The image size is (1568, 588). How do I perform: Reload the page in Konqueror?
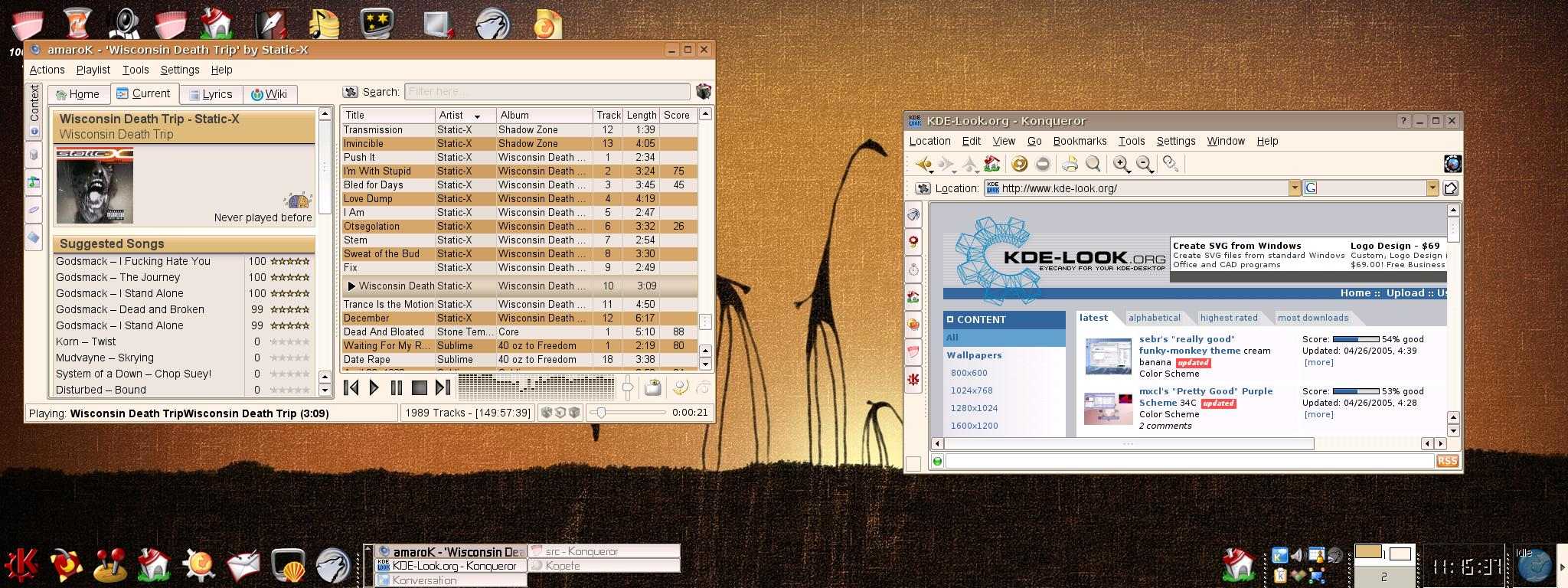pos(1019,164)
